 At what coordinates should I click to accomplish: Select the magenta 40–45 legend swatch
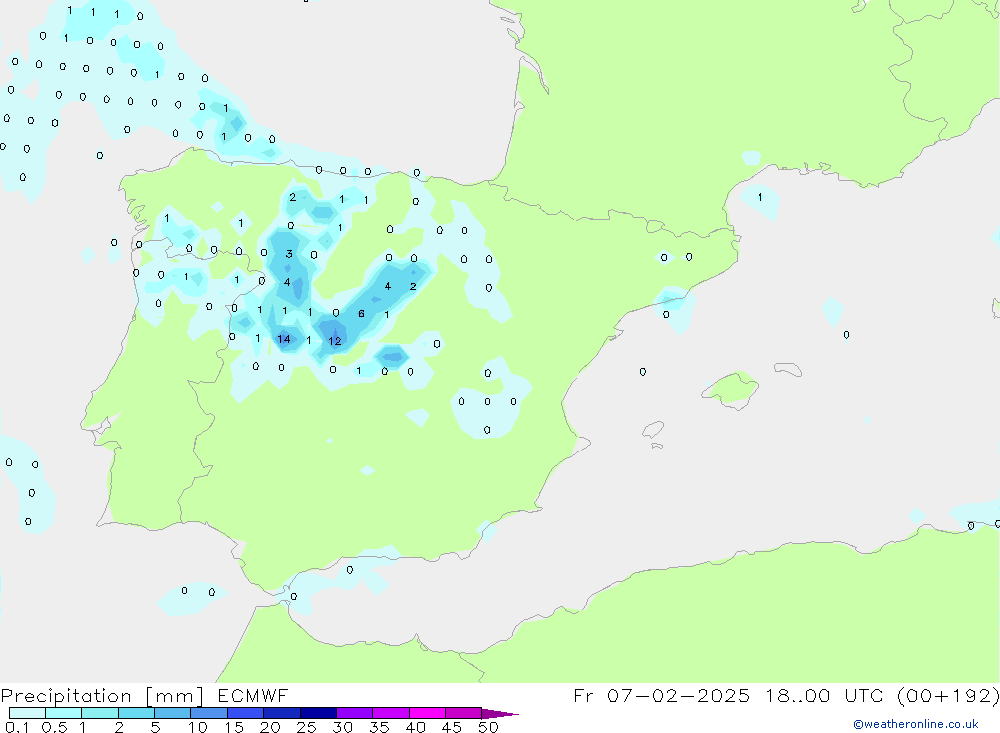tap(426, 713)
